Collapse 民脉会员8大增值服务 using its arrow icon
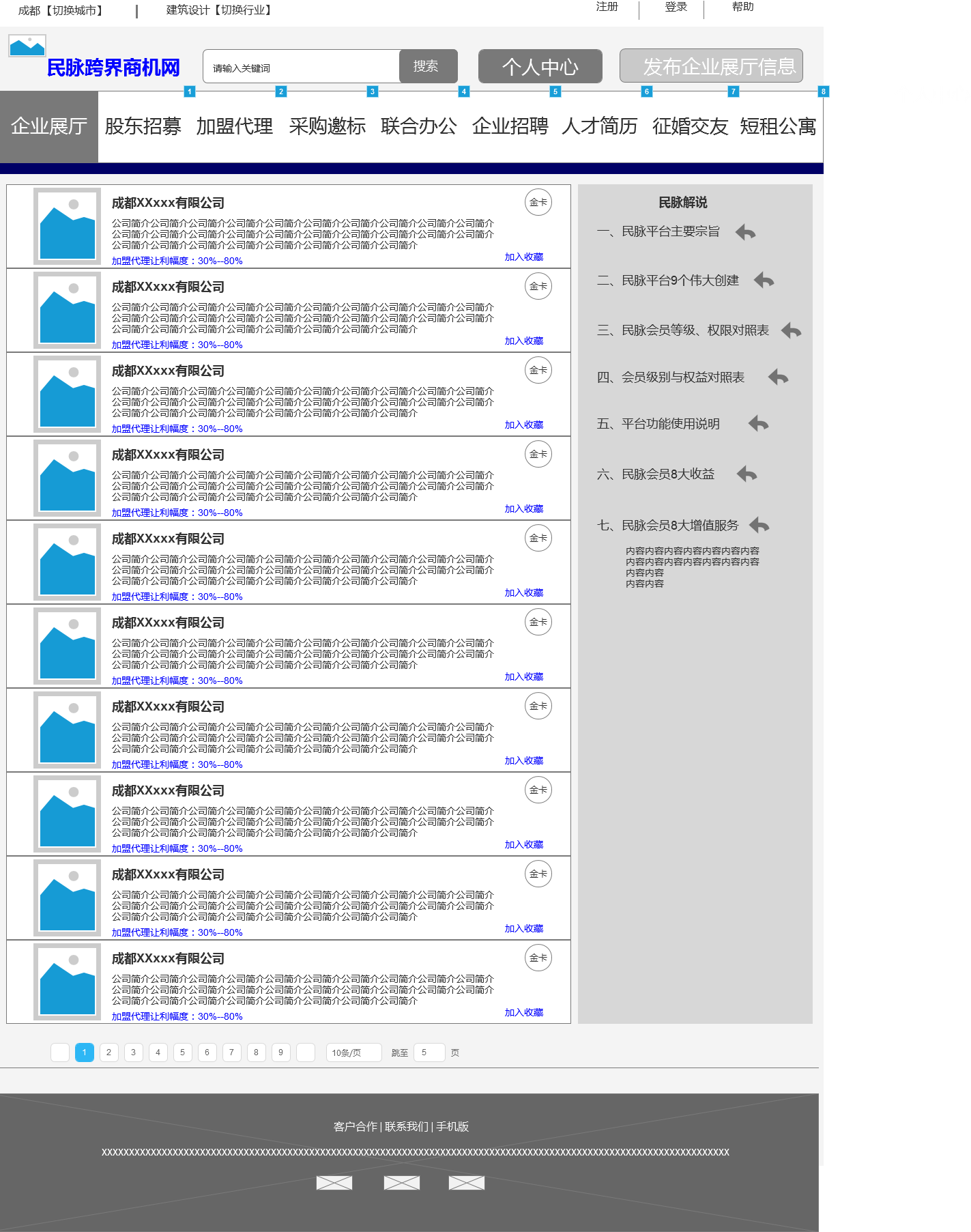 (x=759, y=526)
